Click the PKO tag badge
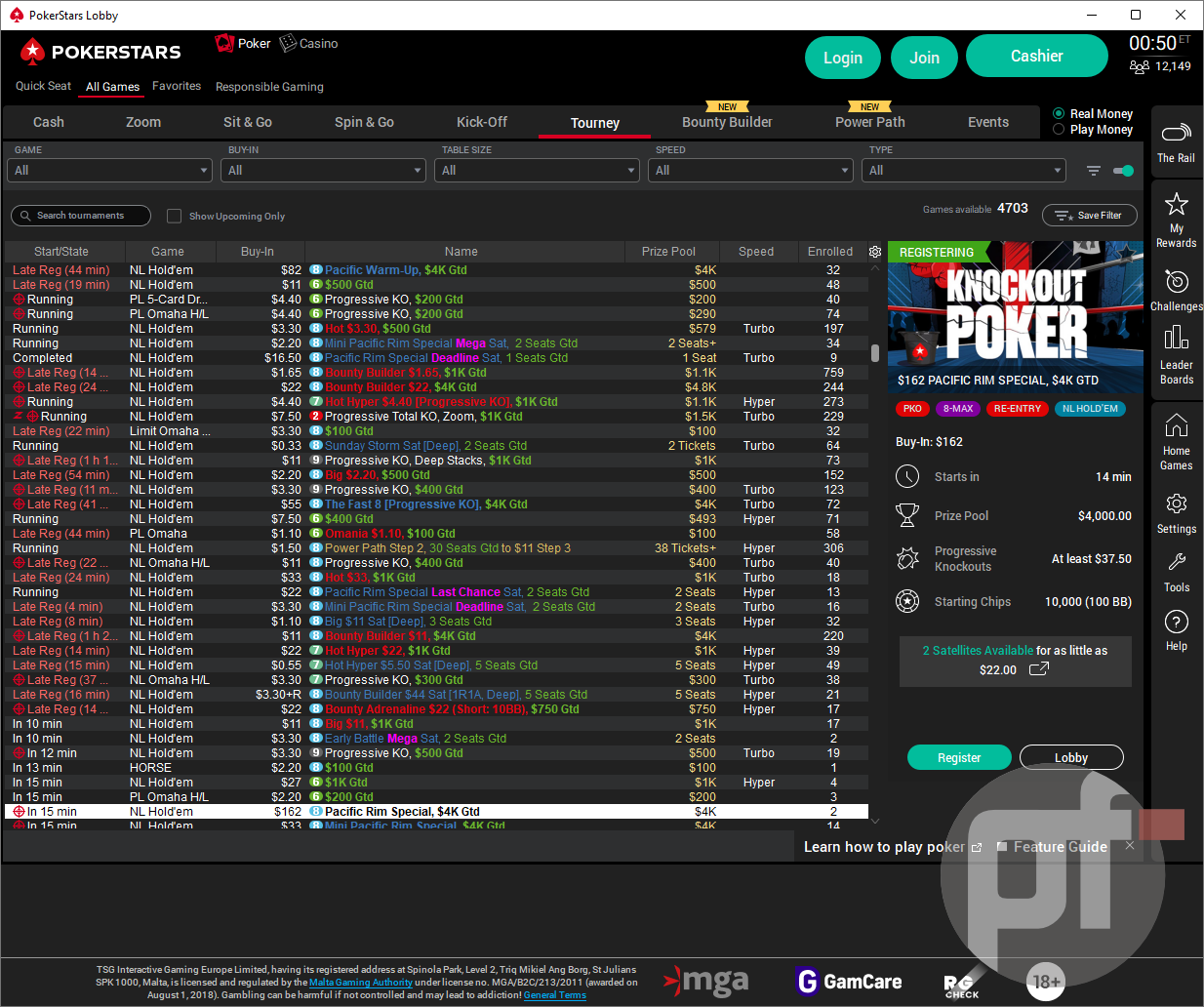The image size is (1204, 1007). 912,409
